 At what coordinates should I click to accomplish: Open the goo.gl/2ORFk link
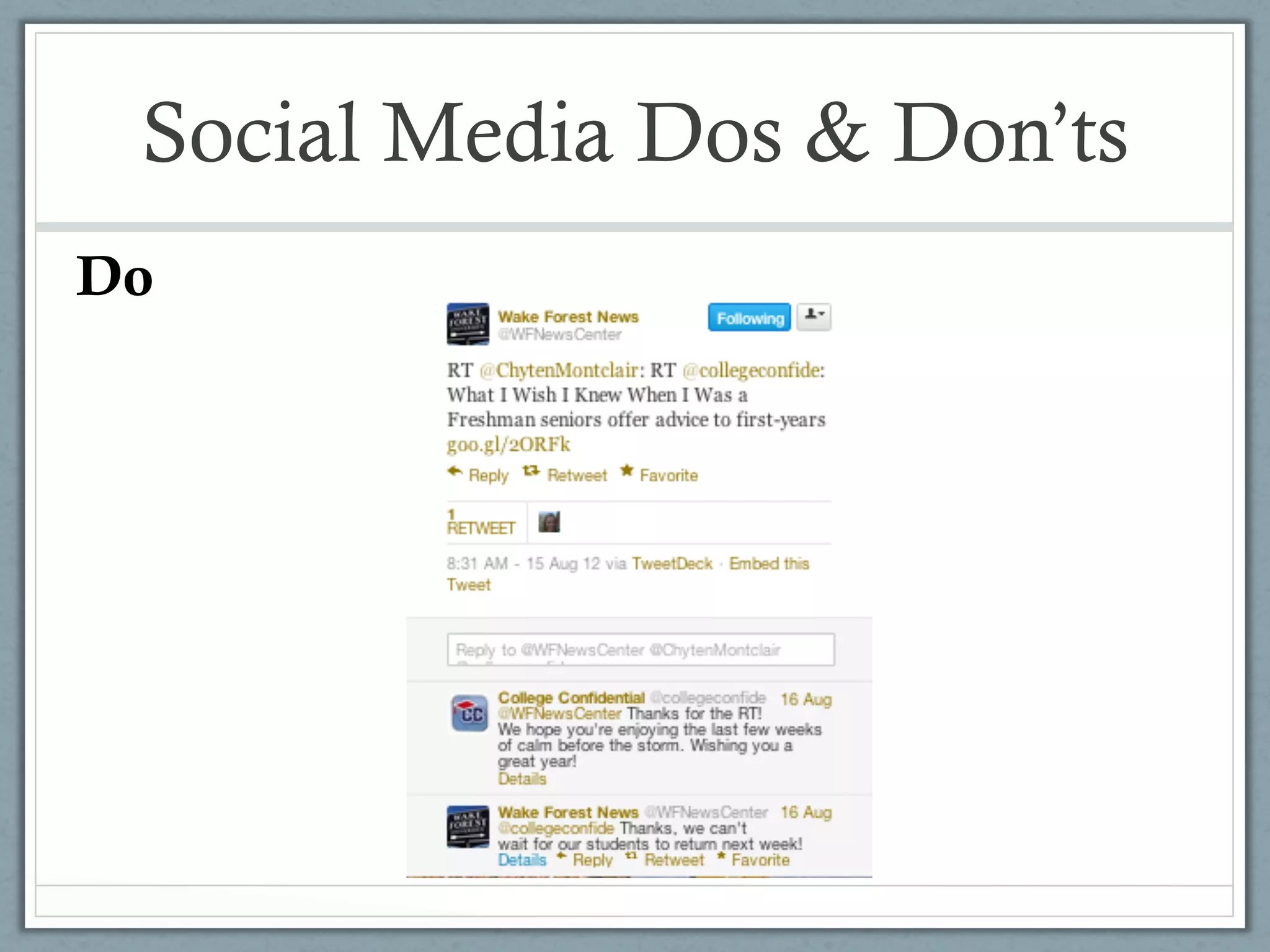tap(508, 444)
